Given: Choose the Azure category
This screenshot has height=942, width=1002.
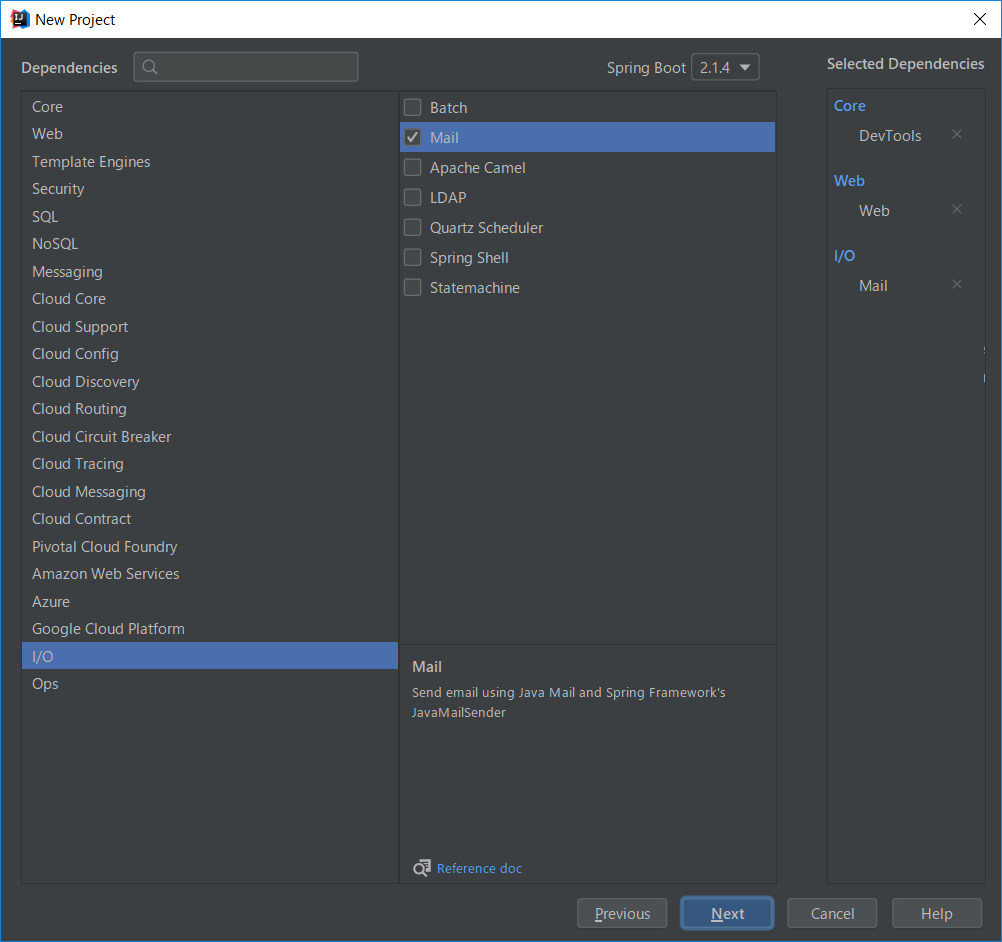Looking at the screenshot, I should coord(210,601).
